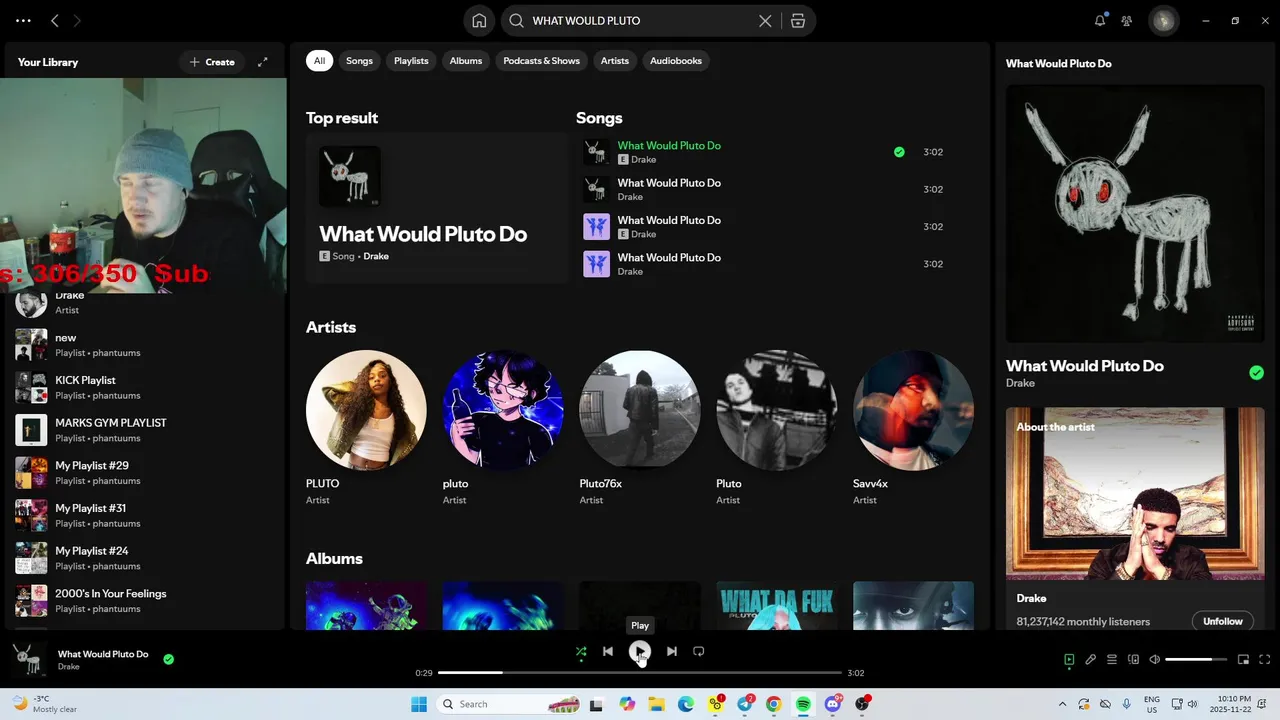The image size is (1280, 720).
Task: Select the Songs filter chip
Action: [359, 61]
